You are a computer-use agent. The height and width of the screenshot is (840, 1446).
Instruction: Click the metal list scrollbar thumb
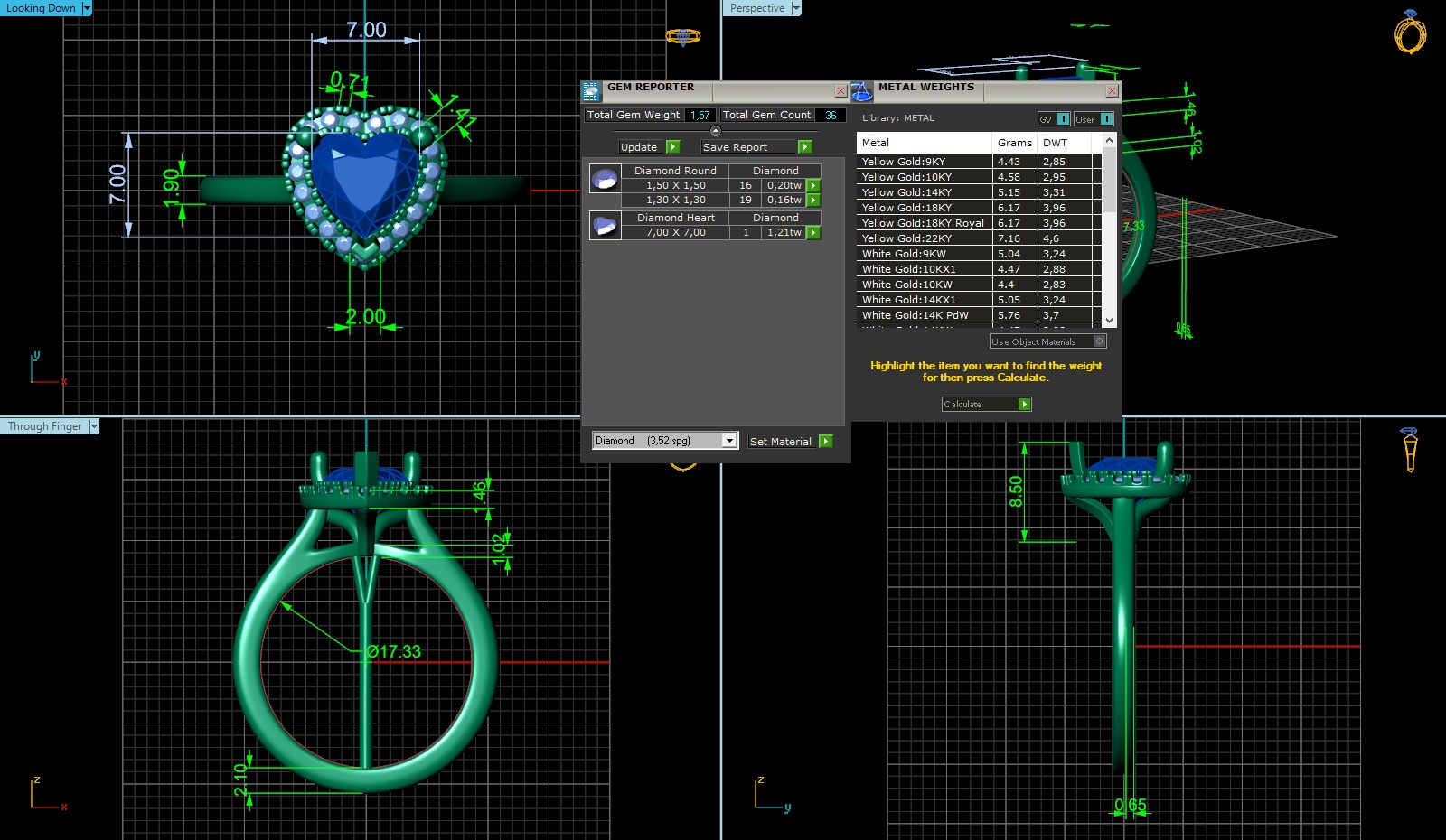pos(1110,181)
